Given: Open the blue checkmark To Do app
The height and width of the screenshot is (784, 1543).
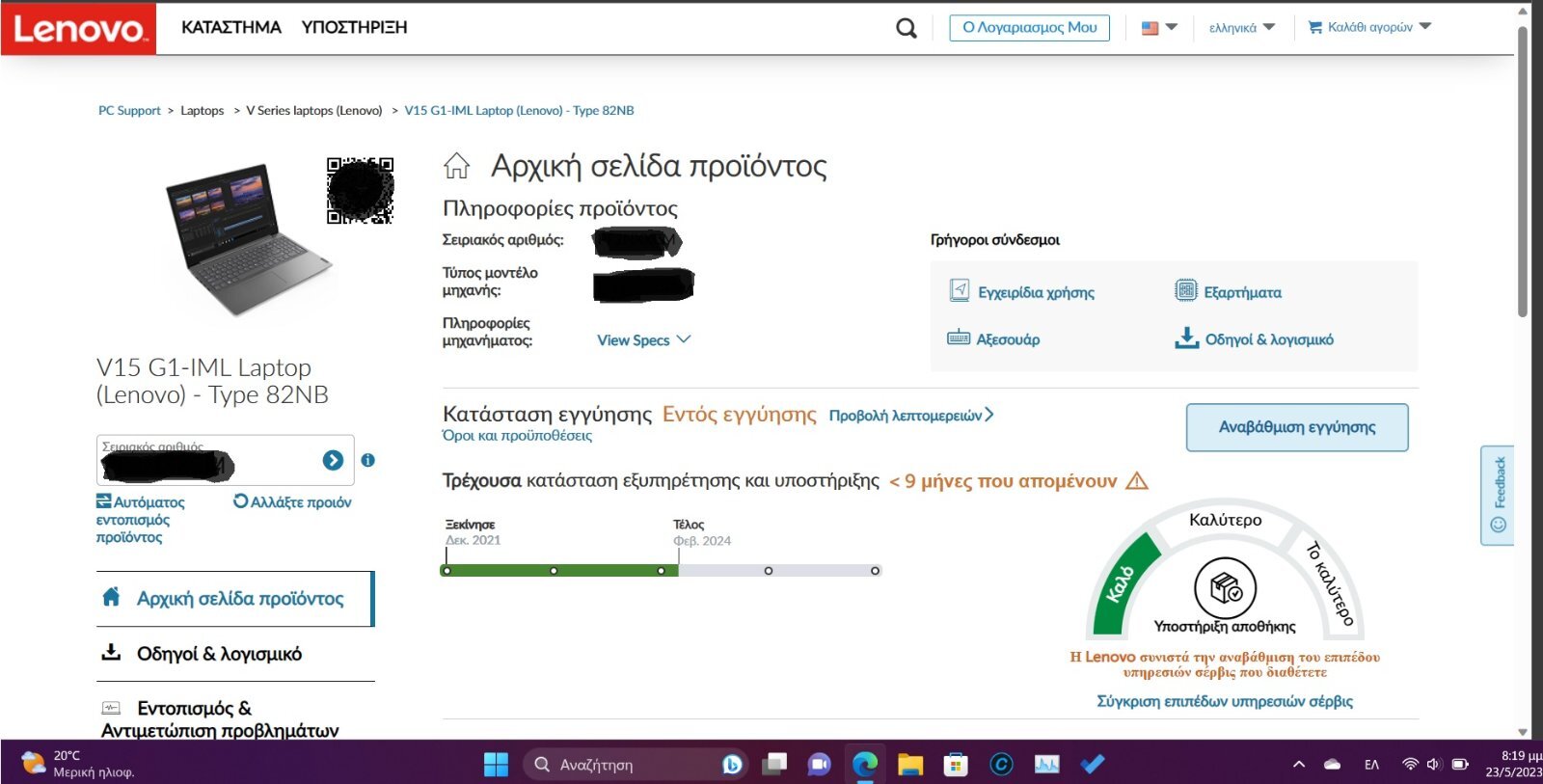Looking at the screenshot, I should point(1092,765).
